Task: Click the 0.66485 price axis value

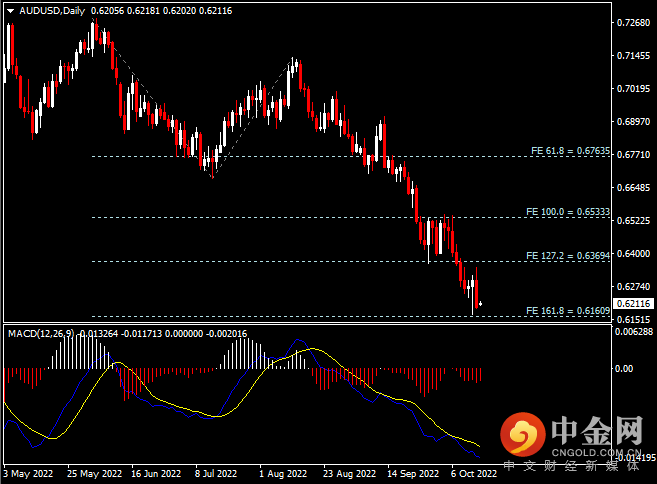Action: 634,188
